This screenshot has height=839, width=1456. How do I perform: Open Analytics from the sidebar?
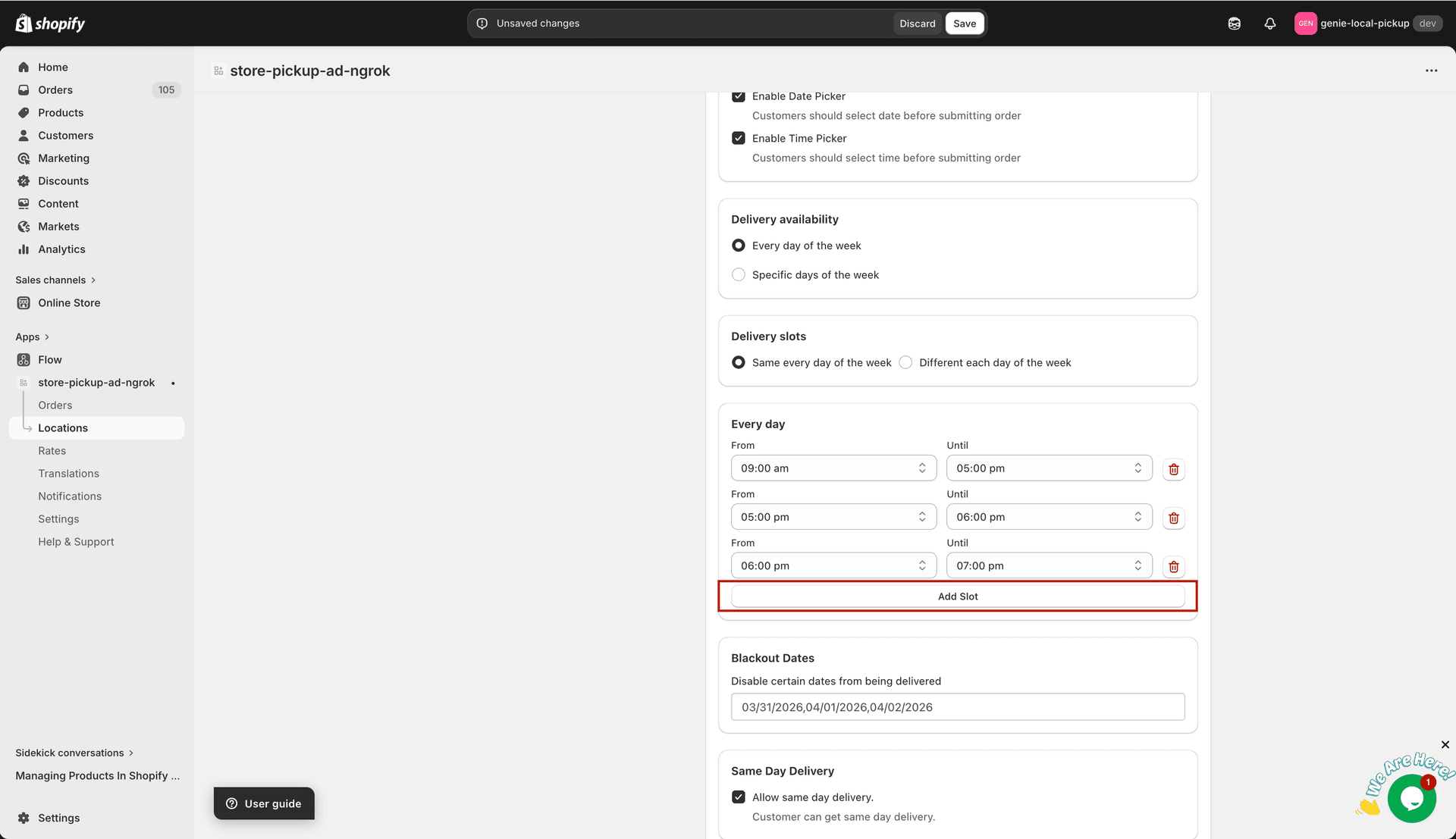pyautogui.click(x=61, y=249)
